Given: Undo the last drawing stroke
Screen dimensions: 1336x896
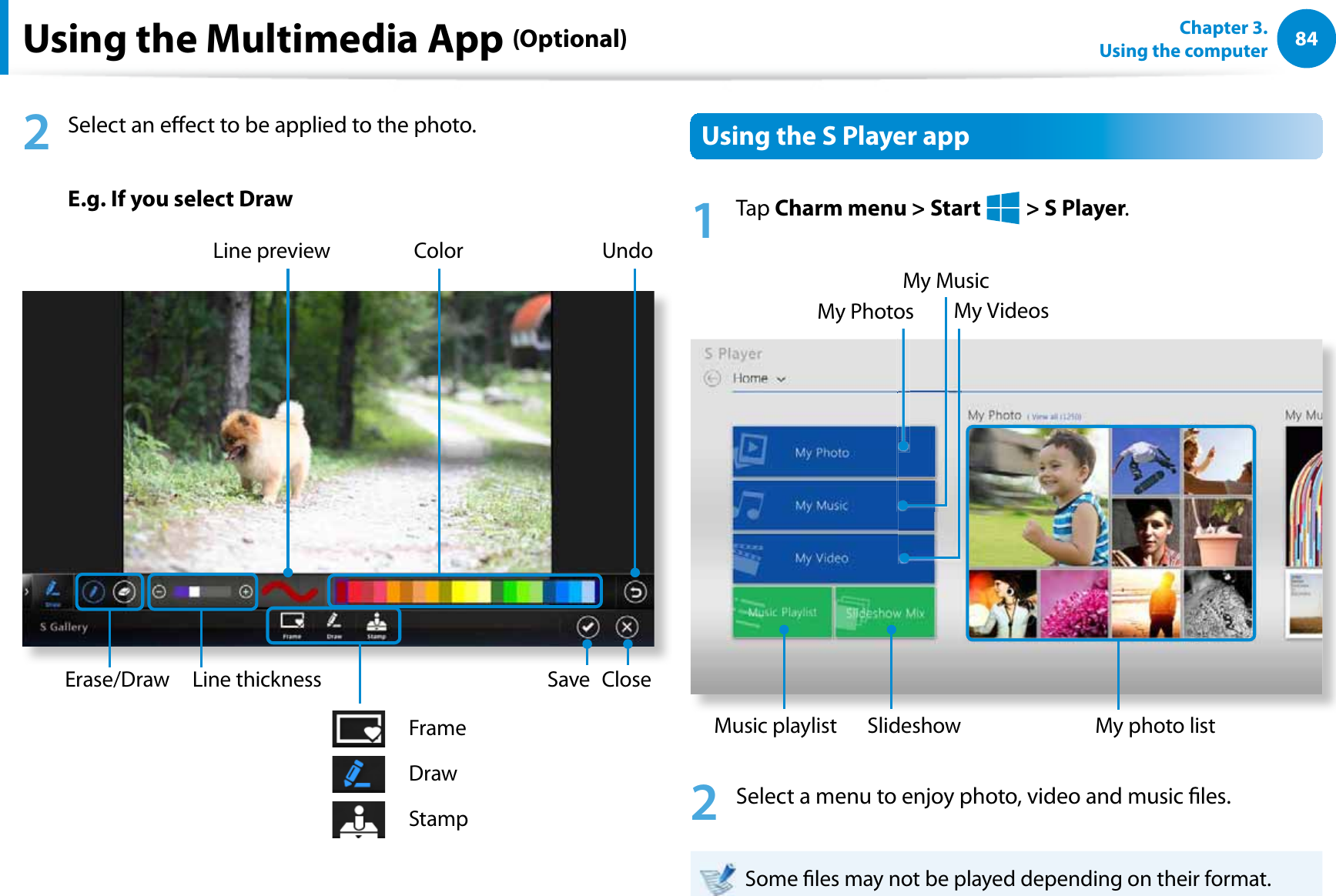Looking at the screenshot, I should [x=635, y=592].
